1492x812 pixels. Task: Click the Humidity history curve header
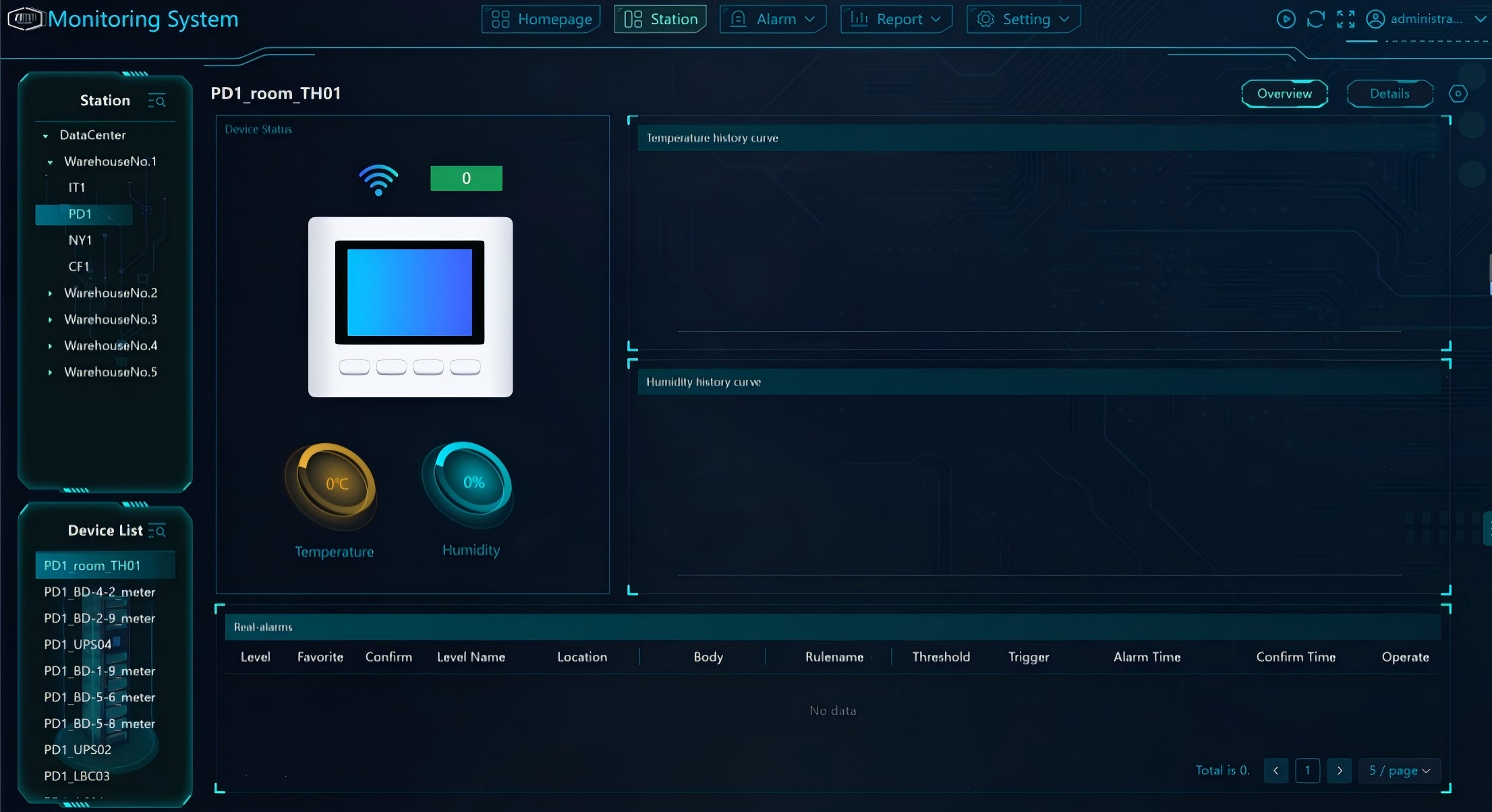pyautogui.click(x=1039, y=382)
